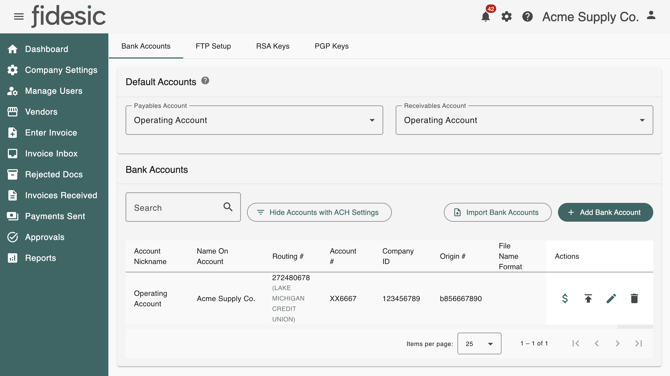The height and width of the screenshot is (376, 670).
Task: Open the Payables Account dropdown
Action: pos(254,120)
